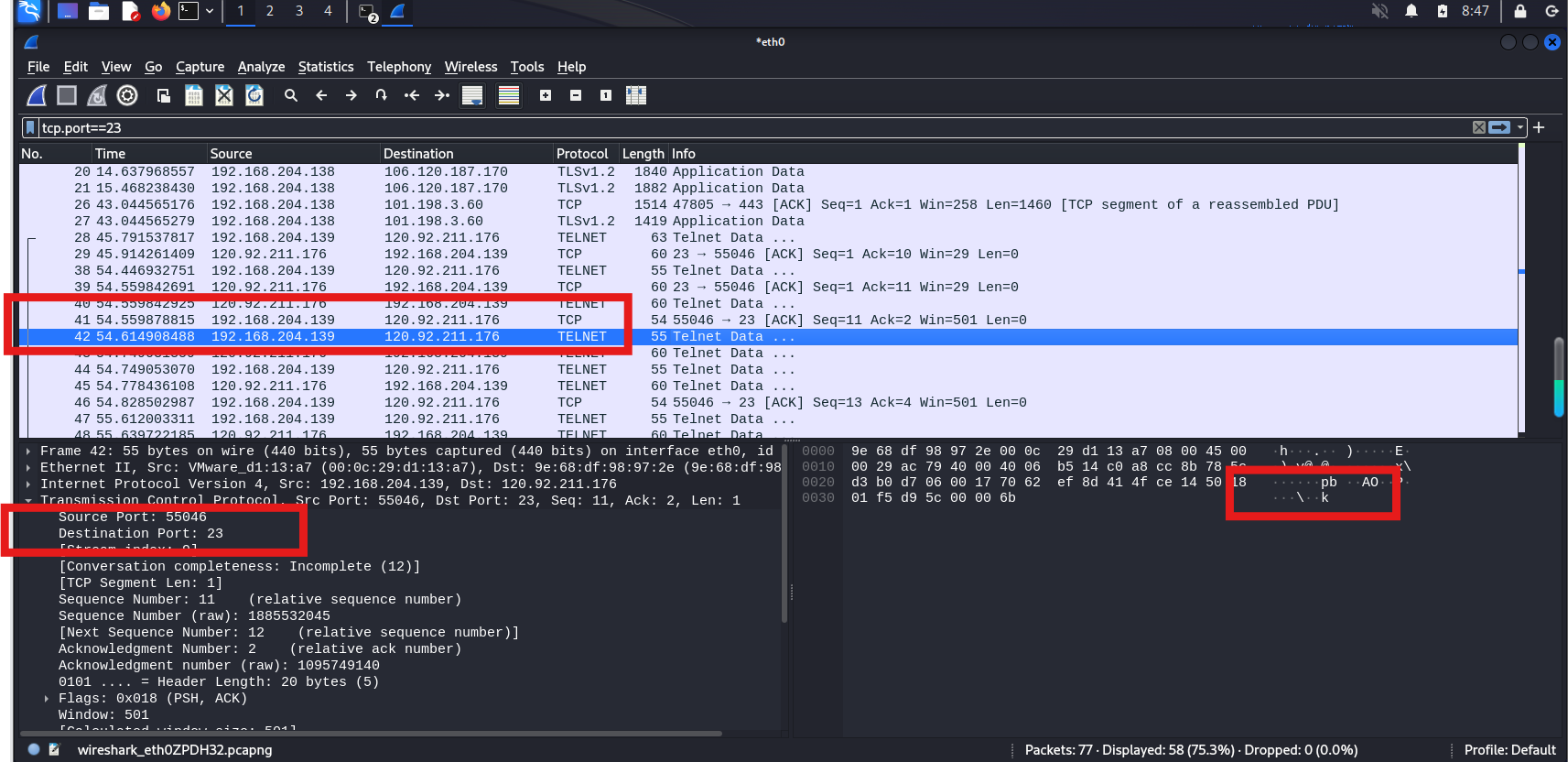Go forward in packet history

351,95
